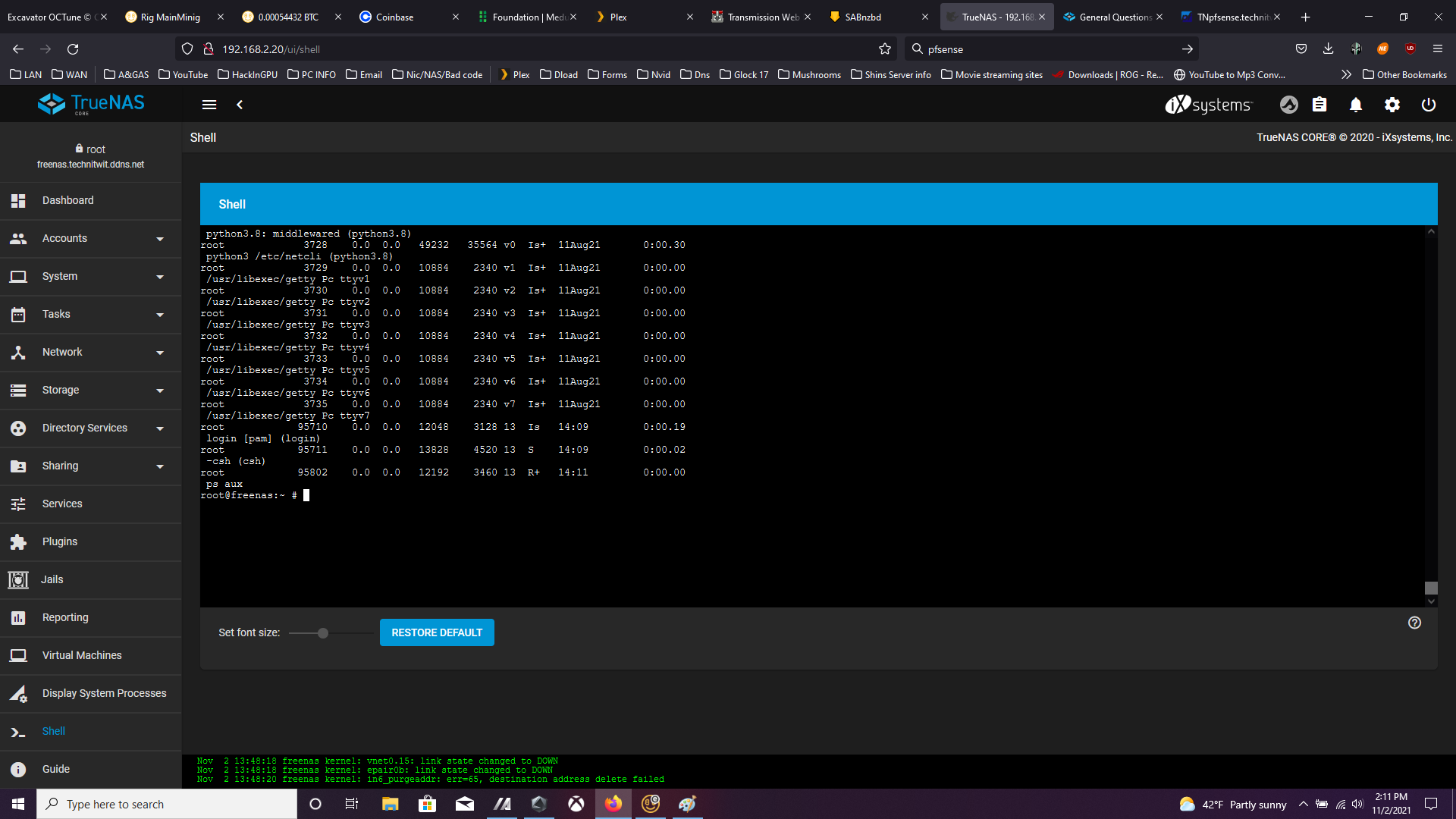Switch to Transmission Web browser tab
This screenshot has width=1456, height=819.
pos(761,17)
